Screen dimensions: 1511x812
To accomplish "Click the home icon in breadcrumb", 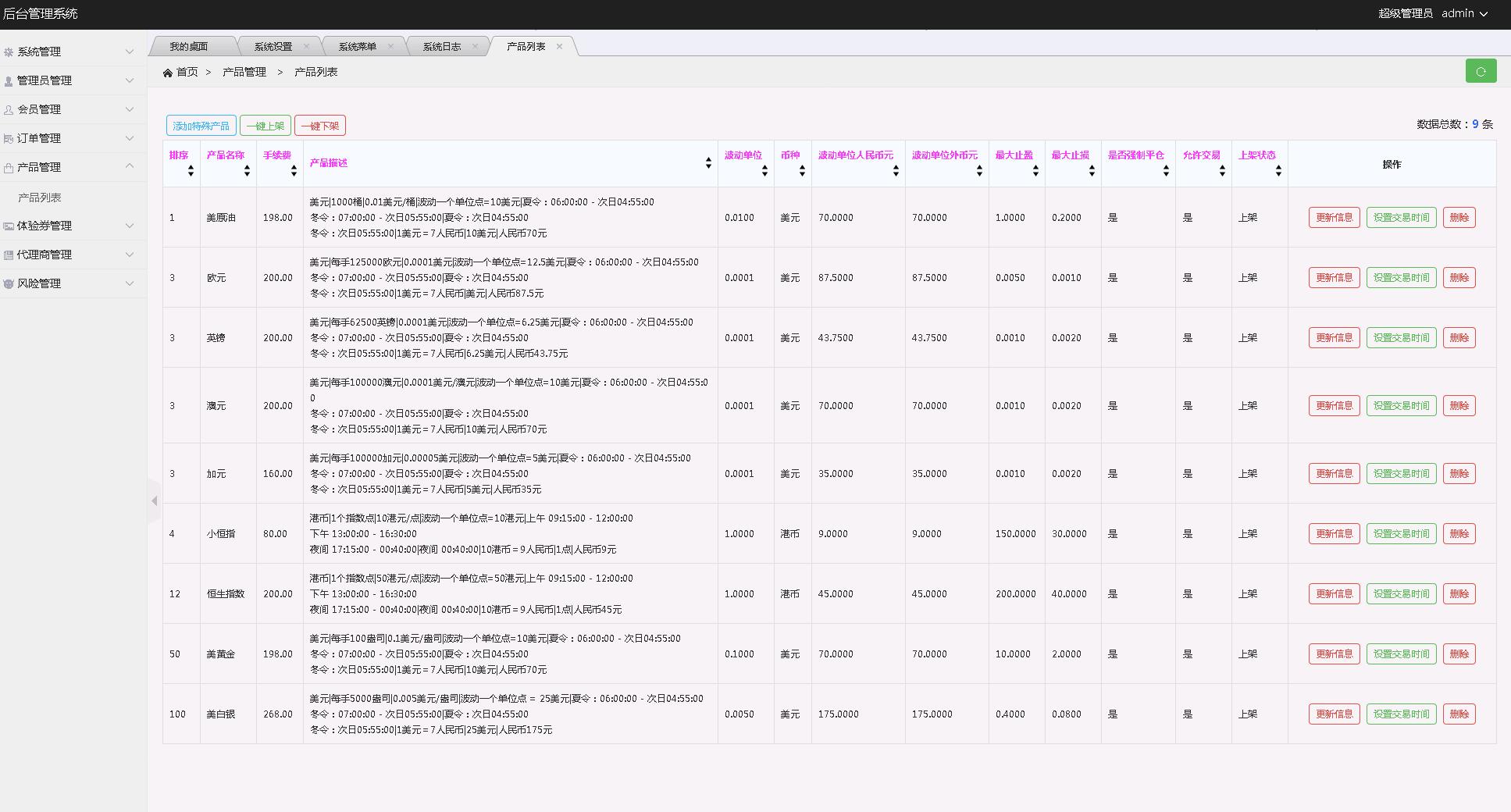I will pos(167,73).
